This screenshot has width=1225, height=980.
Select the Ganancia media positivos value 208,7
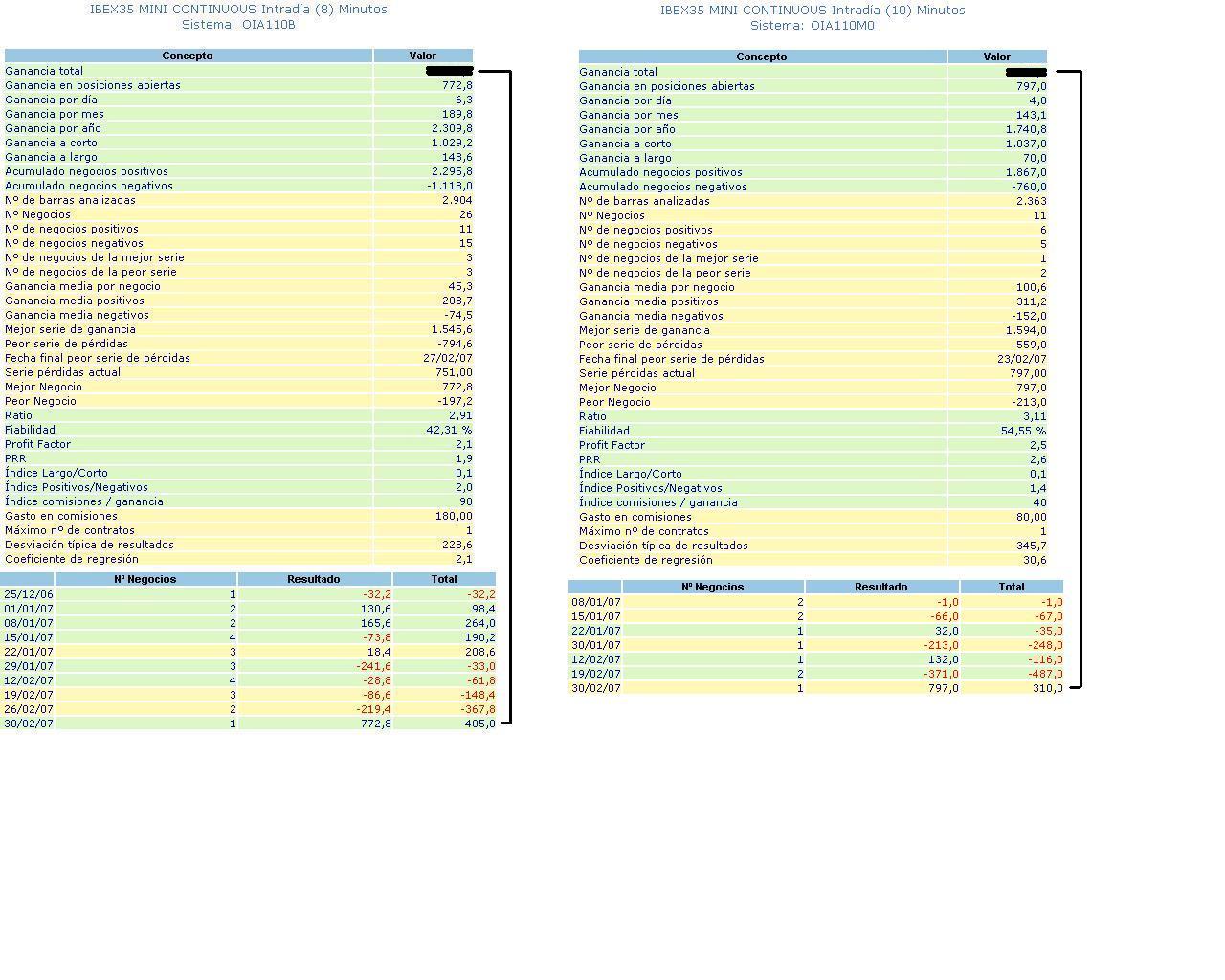457,301
